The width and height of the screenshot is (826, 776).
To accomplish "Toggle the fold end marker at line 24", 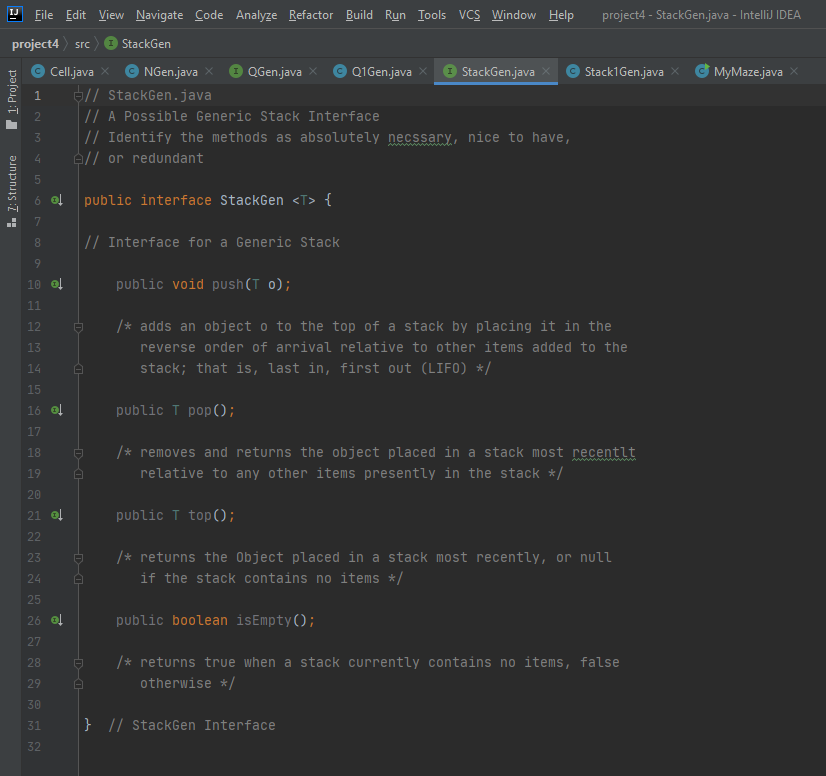I will point(78,579).
